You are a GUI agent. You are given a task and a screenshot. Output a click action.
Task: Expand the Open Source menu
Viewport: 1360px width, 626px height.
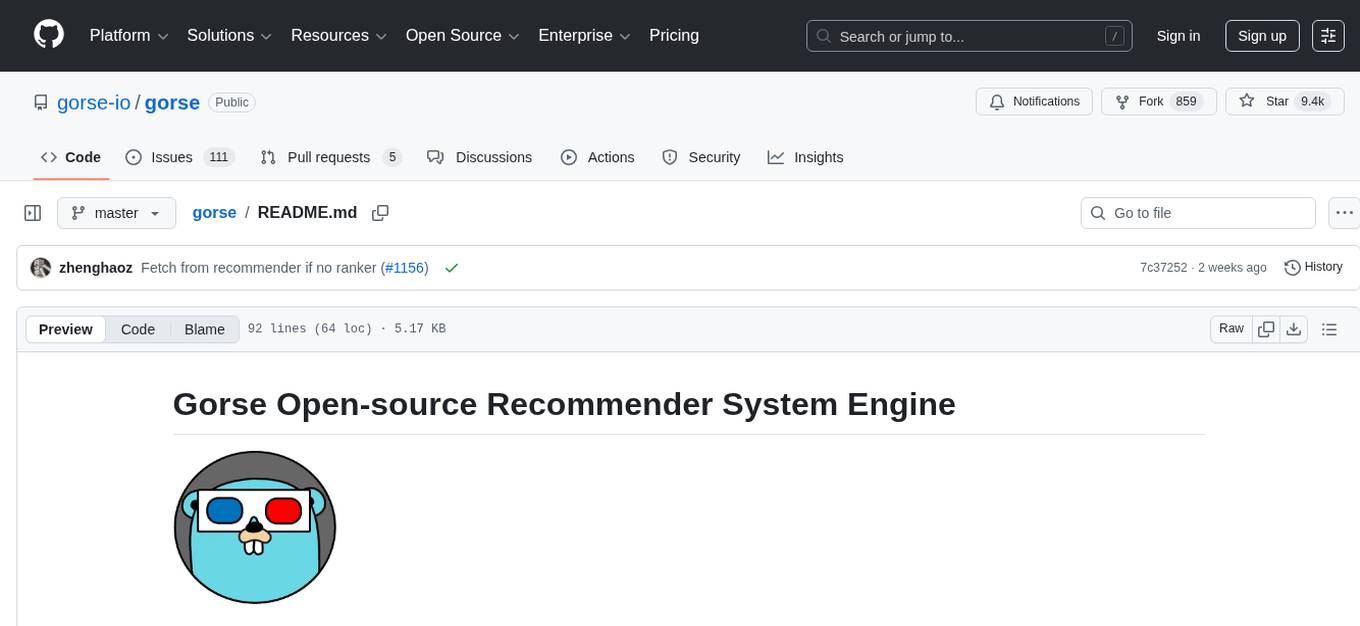462,36
